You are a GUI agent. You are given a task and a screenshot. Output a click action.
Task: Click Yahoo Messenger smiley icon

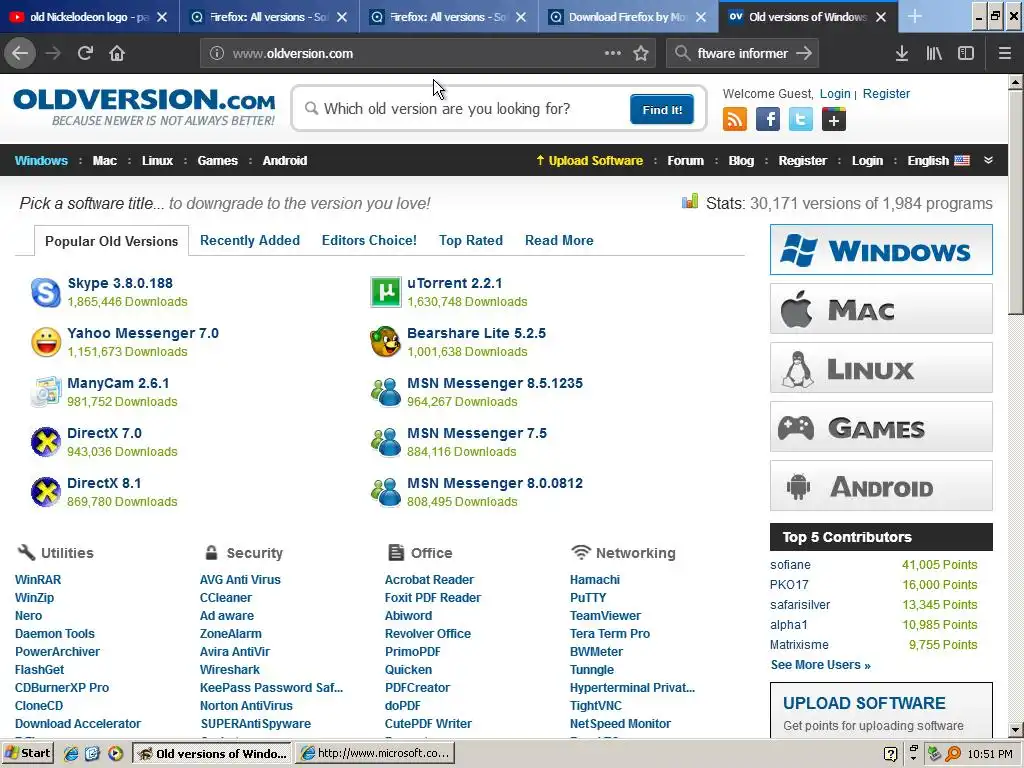click(x=46, y=342)
